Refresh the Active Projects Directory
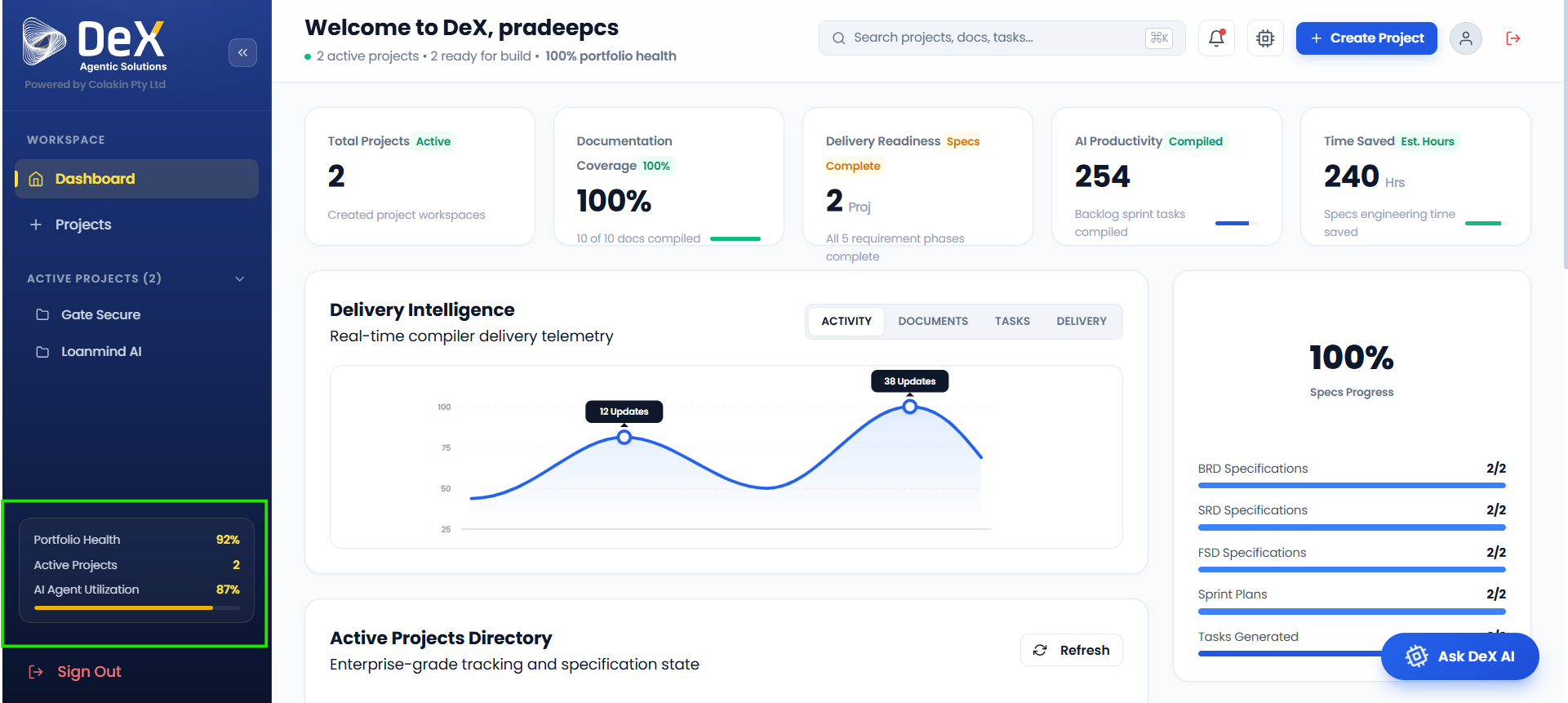Viewport: 1568px width, 703px height. coord(1072,650)
